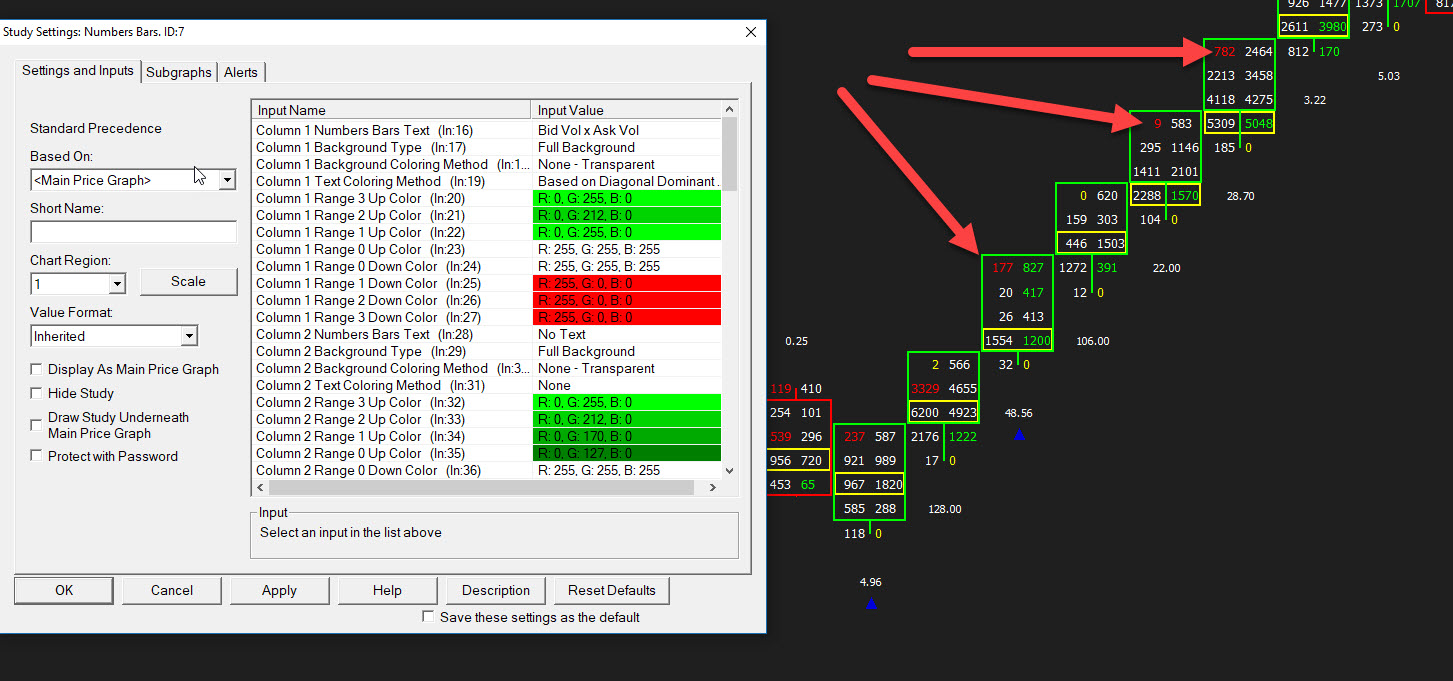Switch to the Settings and Inputs tab
The width and height of the screenshot is (1453, 681).
coord(78,71)
